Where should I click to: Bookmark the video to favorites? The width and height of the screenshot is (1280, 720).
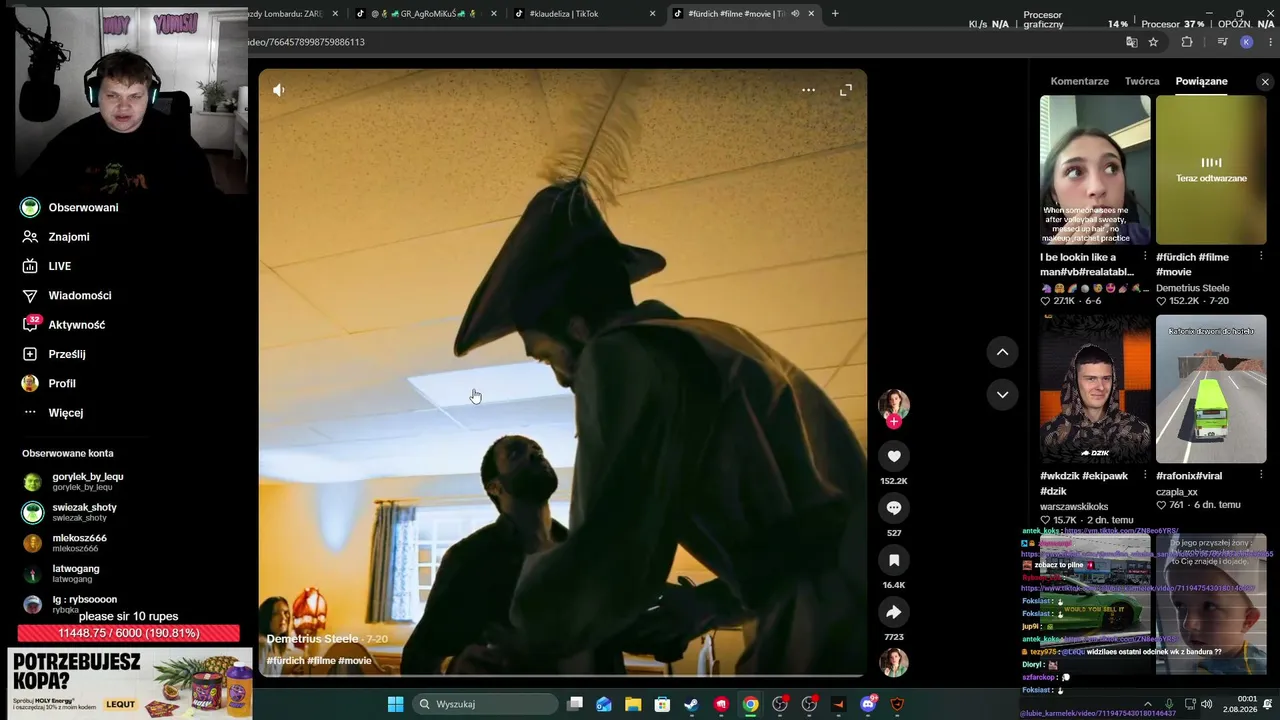tap(894, 560)
